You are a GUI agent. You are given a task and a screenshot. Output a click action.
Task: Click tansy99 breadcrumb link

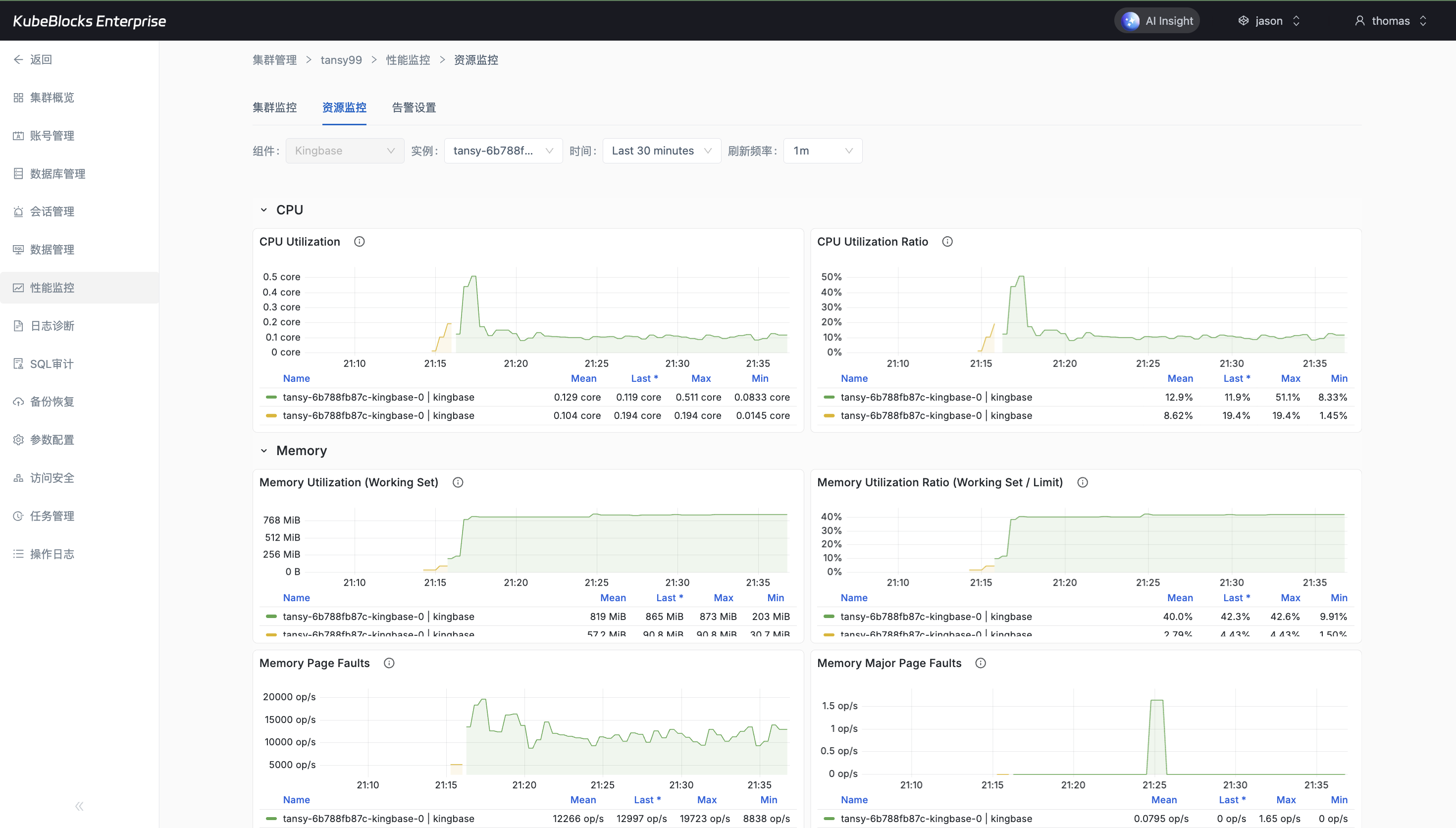[341, 60]
